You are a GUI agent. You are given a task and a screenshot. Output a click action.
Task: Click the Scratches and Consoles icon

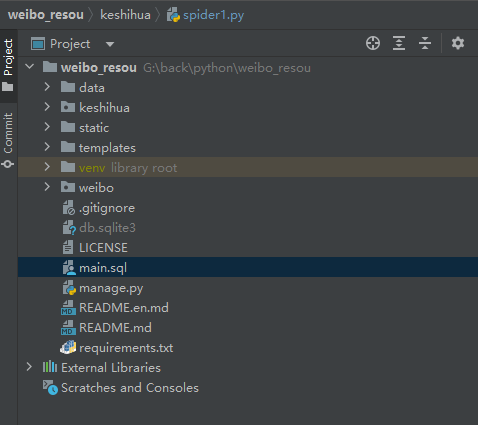tap(50, 387)
